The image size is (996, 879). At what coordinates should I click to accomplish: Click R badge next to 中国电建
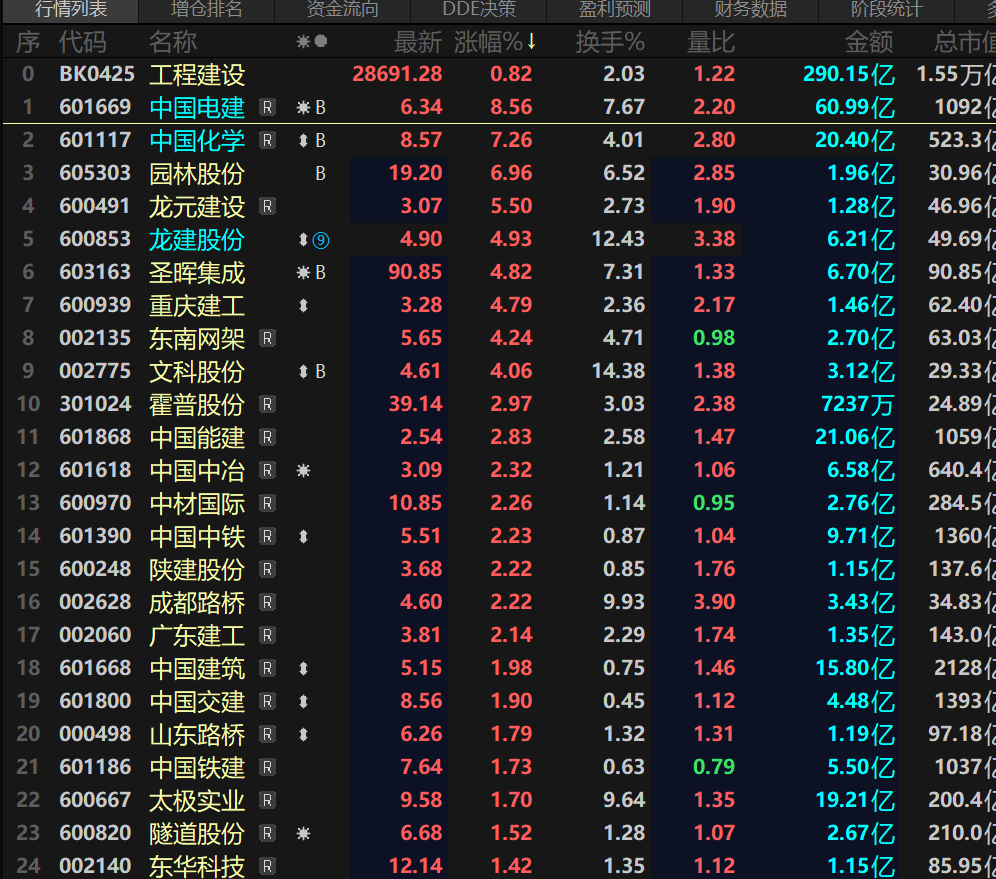click(267, 107)
